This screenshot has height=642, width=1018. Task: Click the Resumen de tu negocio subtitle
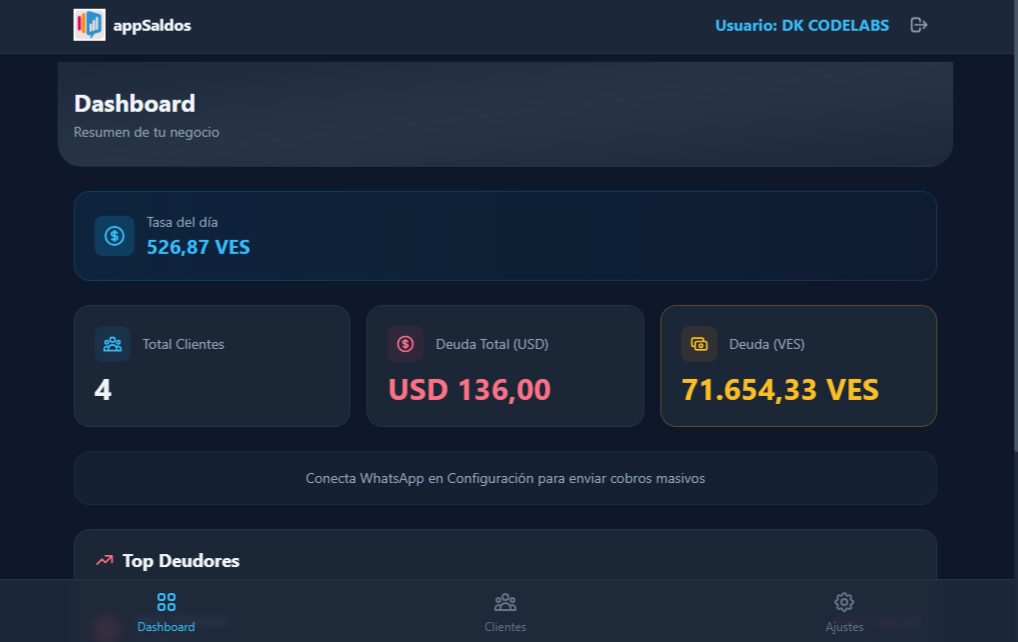146,132
